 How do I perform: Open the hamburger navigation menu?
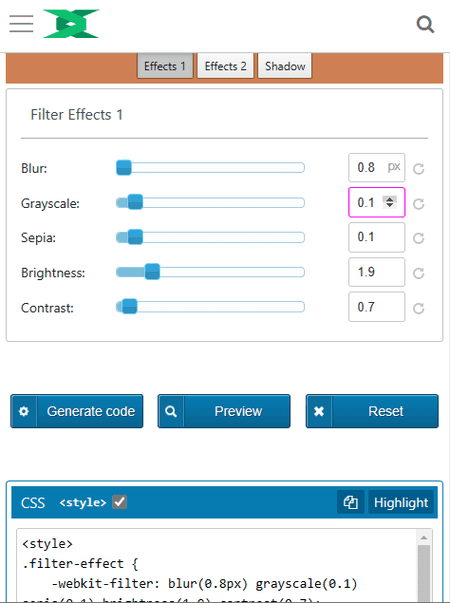[21, 24]
